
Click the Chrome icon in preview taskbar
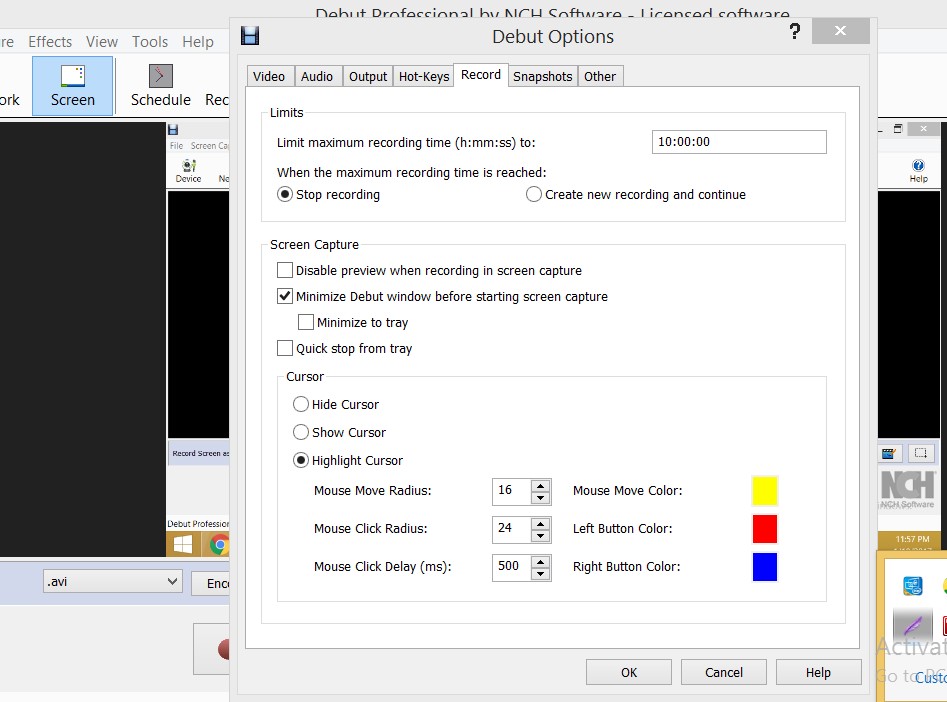[219, 544]
